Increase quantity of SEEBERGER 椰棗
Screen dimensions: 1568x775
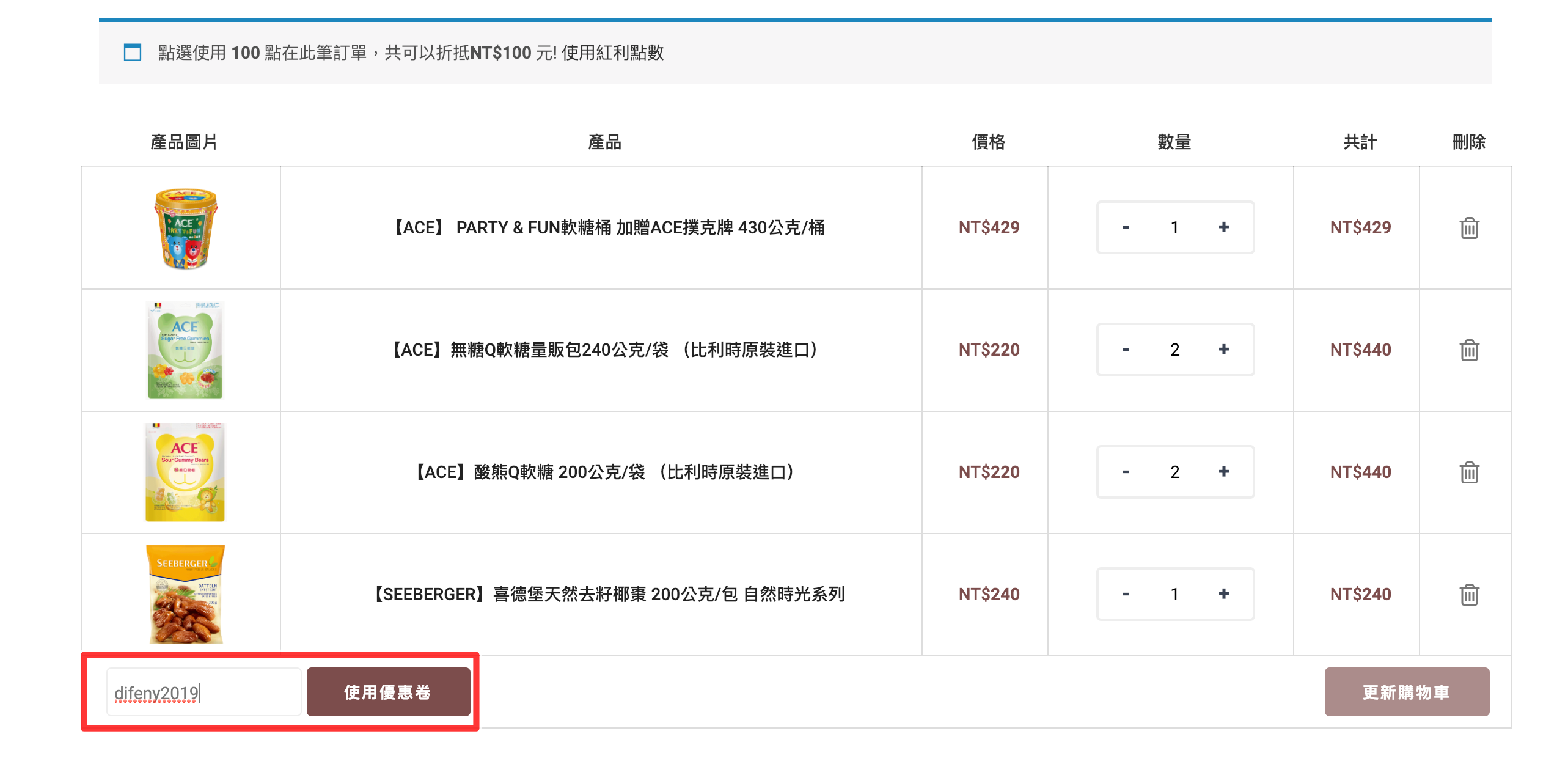1223,594
